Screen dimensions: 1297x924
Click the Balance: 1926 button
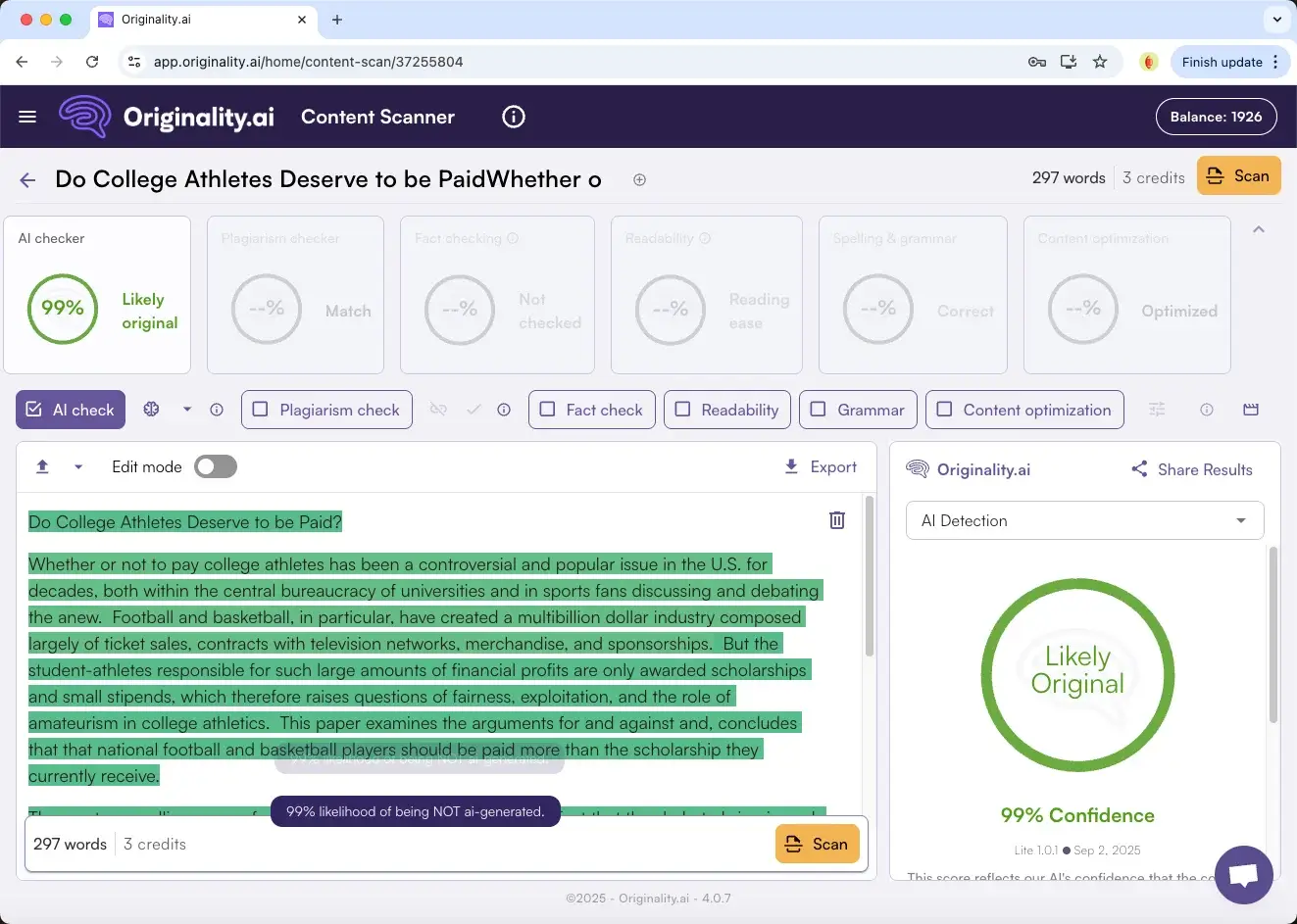pos(1217,117)
